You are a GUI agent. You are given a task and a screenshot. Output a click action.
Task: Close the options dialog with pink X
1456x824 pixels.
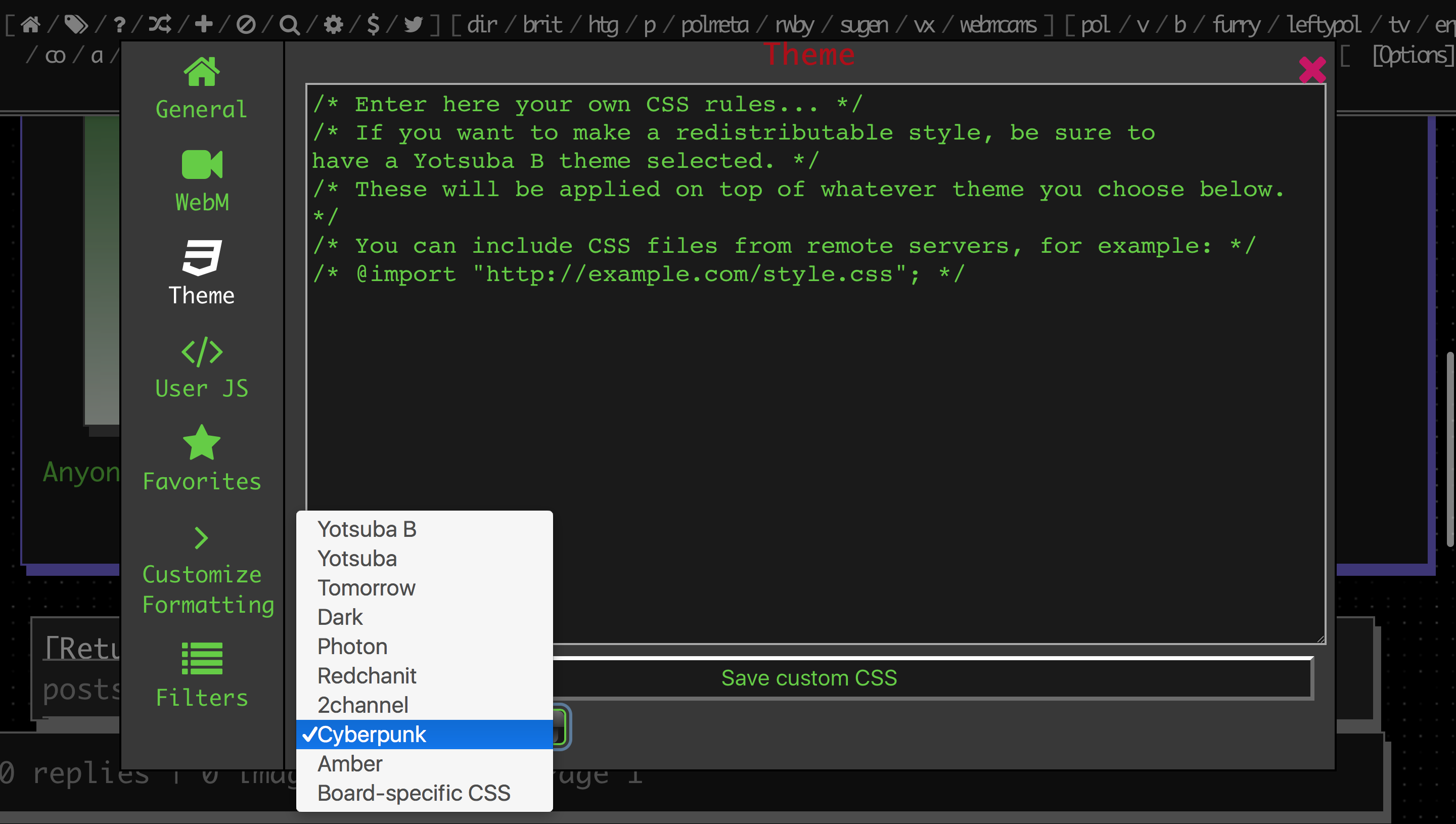[1312, 70]
